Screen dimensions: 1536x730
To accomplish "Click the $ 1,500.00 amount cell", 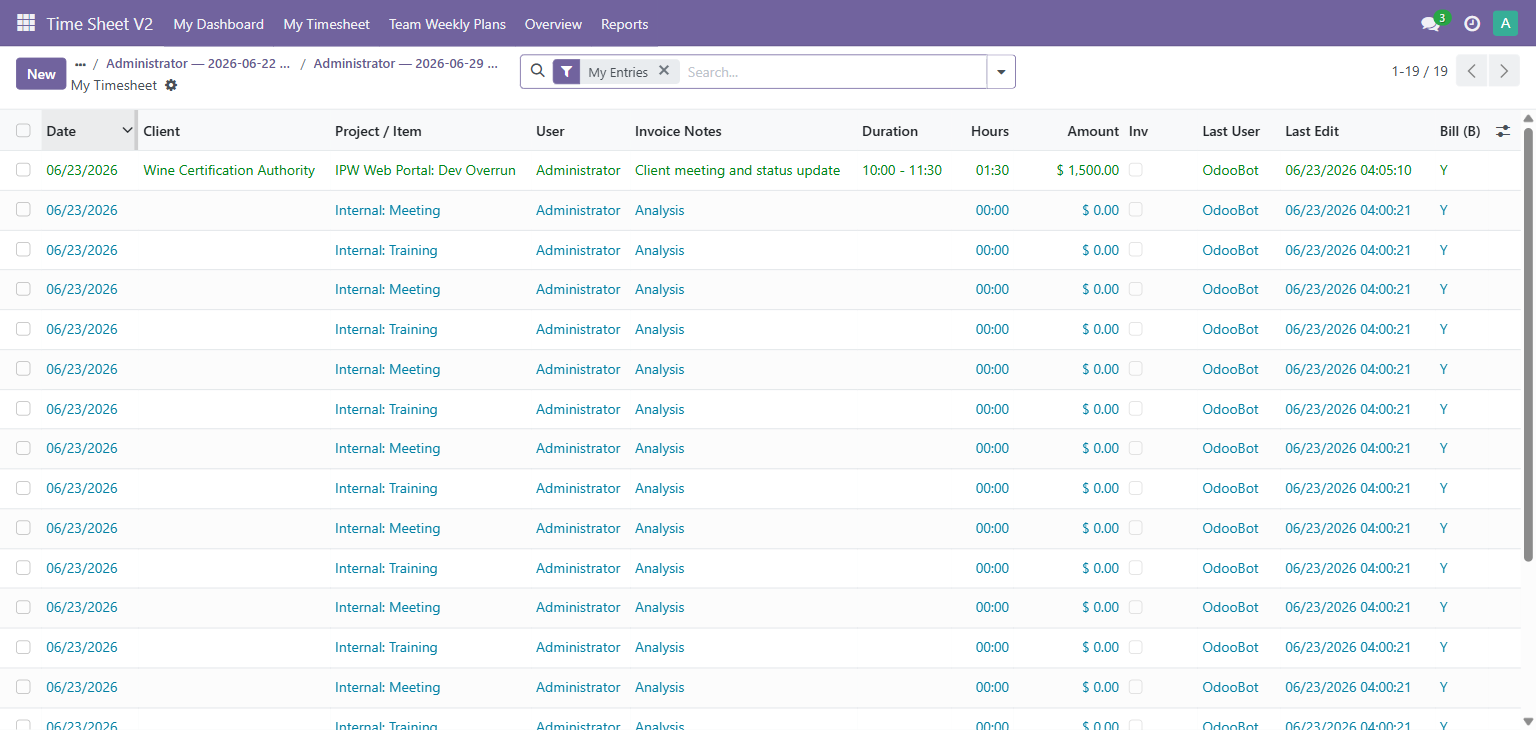I will click(x=1088, y=170).
